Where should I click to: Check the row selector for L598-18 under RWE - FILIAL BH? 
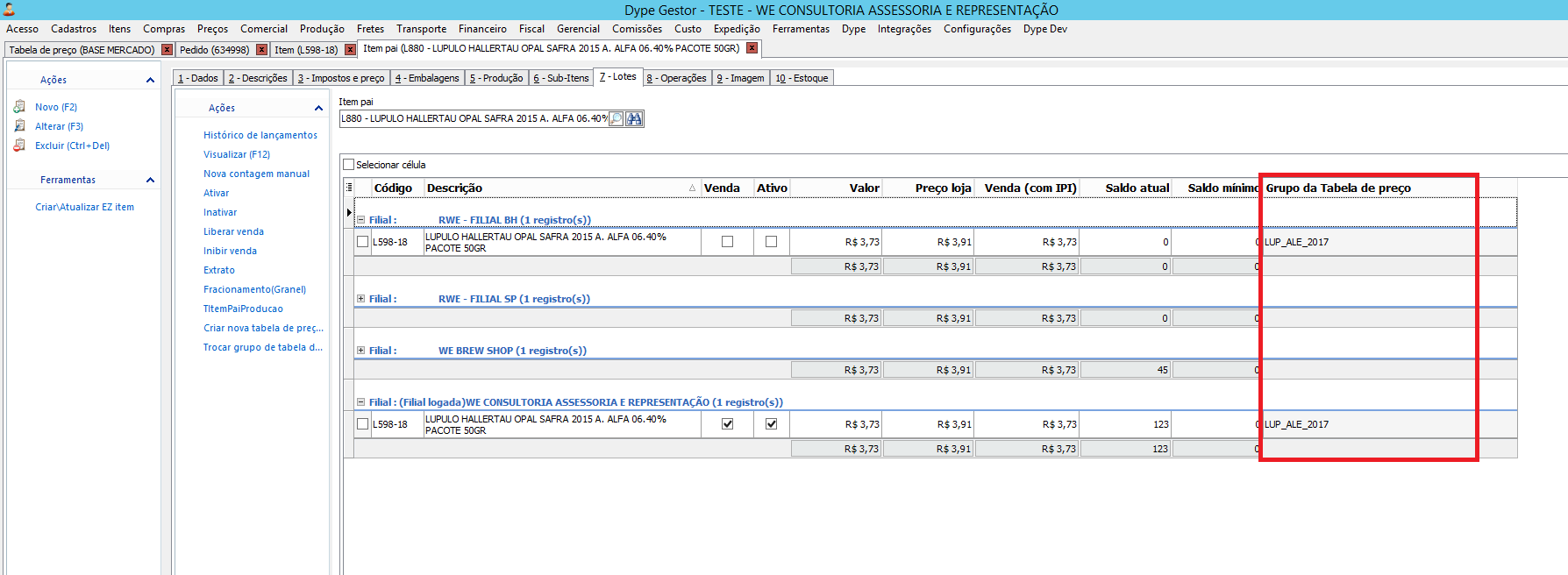[362, 242]
